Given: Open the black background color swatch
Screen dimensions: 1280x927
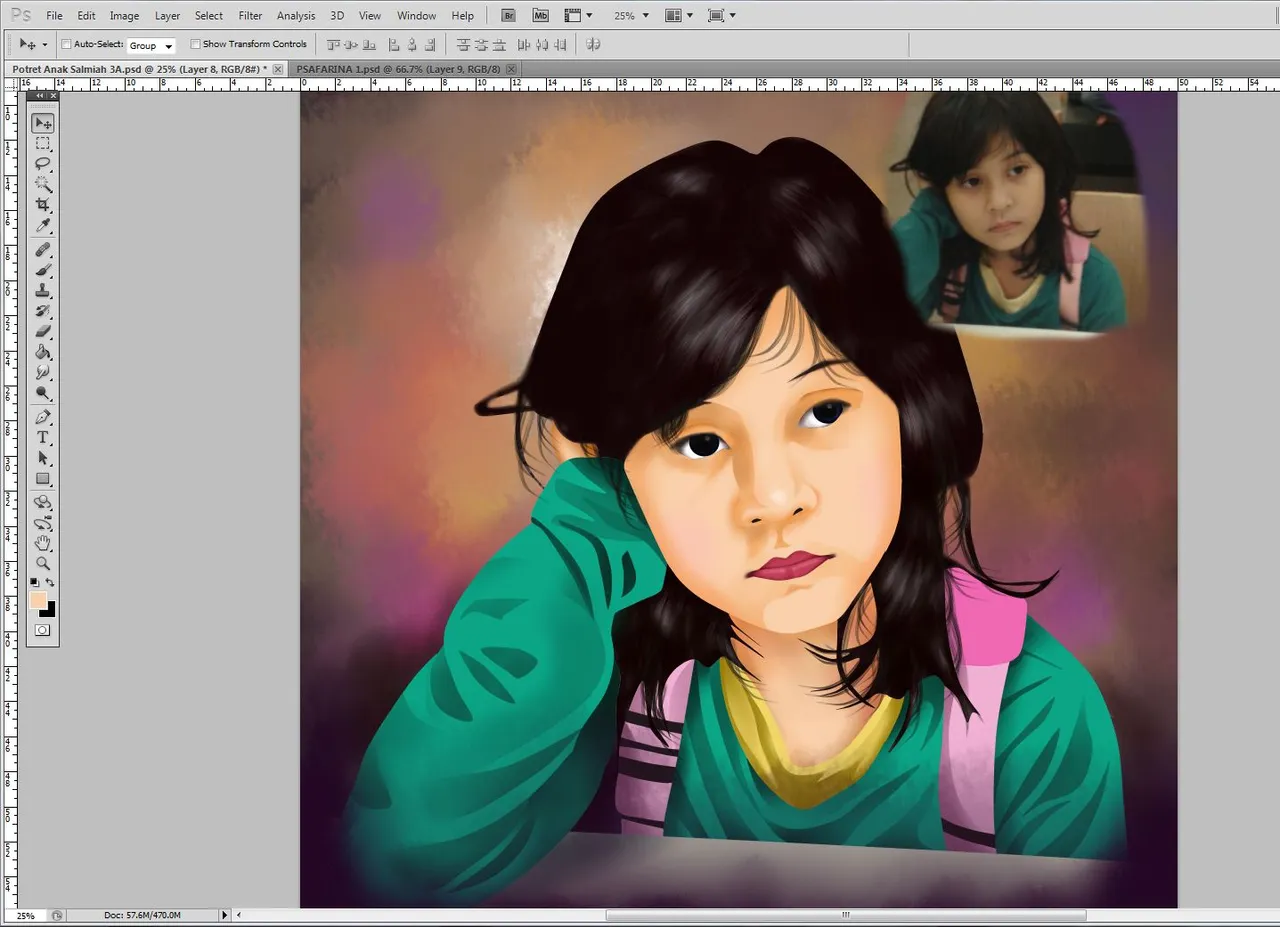Looking at the screenshot, I should click(x=50, y=610).
